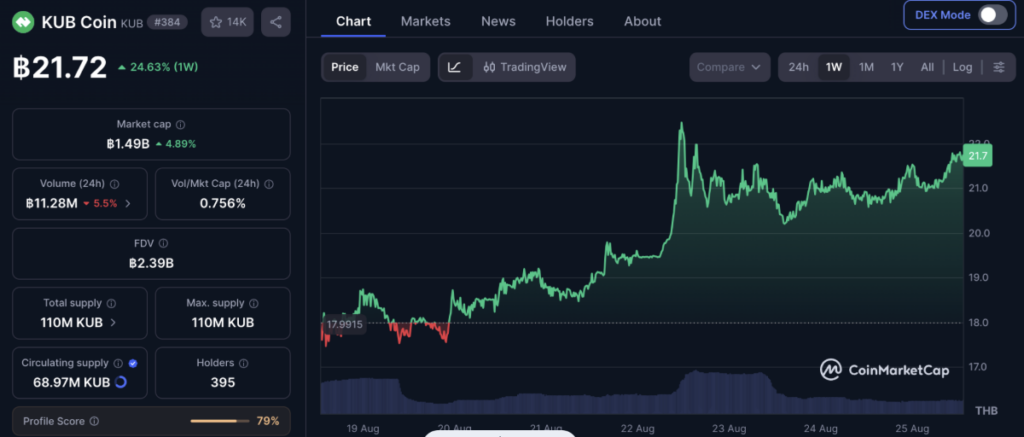
Task: Click the FDV ฿2.39B card
Action: (152, 253)
